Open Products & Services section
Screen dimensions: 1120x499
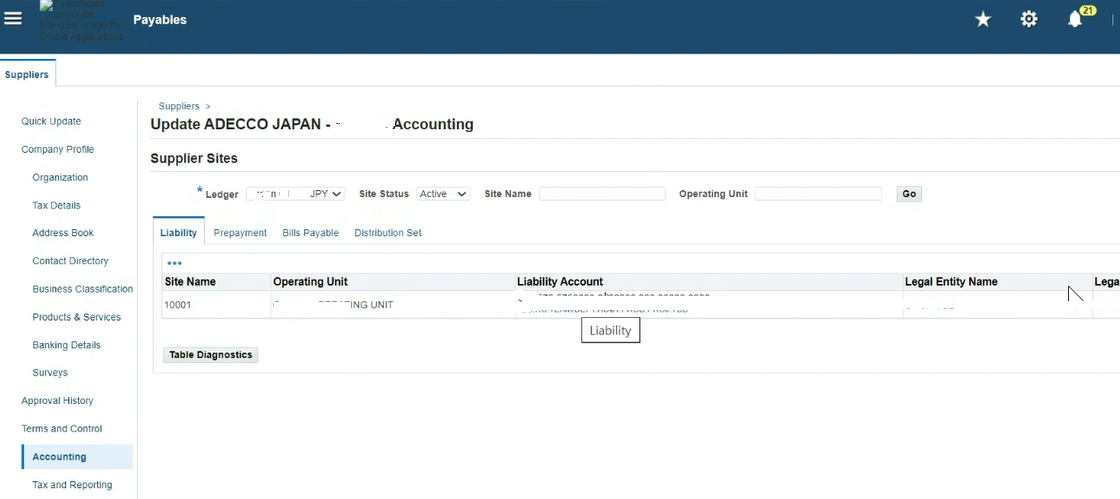click(x=76, y=317)
